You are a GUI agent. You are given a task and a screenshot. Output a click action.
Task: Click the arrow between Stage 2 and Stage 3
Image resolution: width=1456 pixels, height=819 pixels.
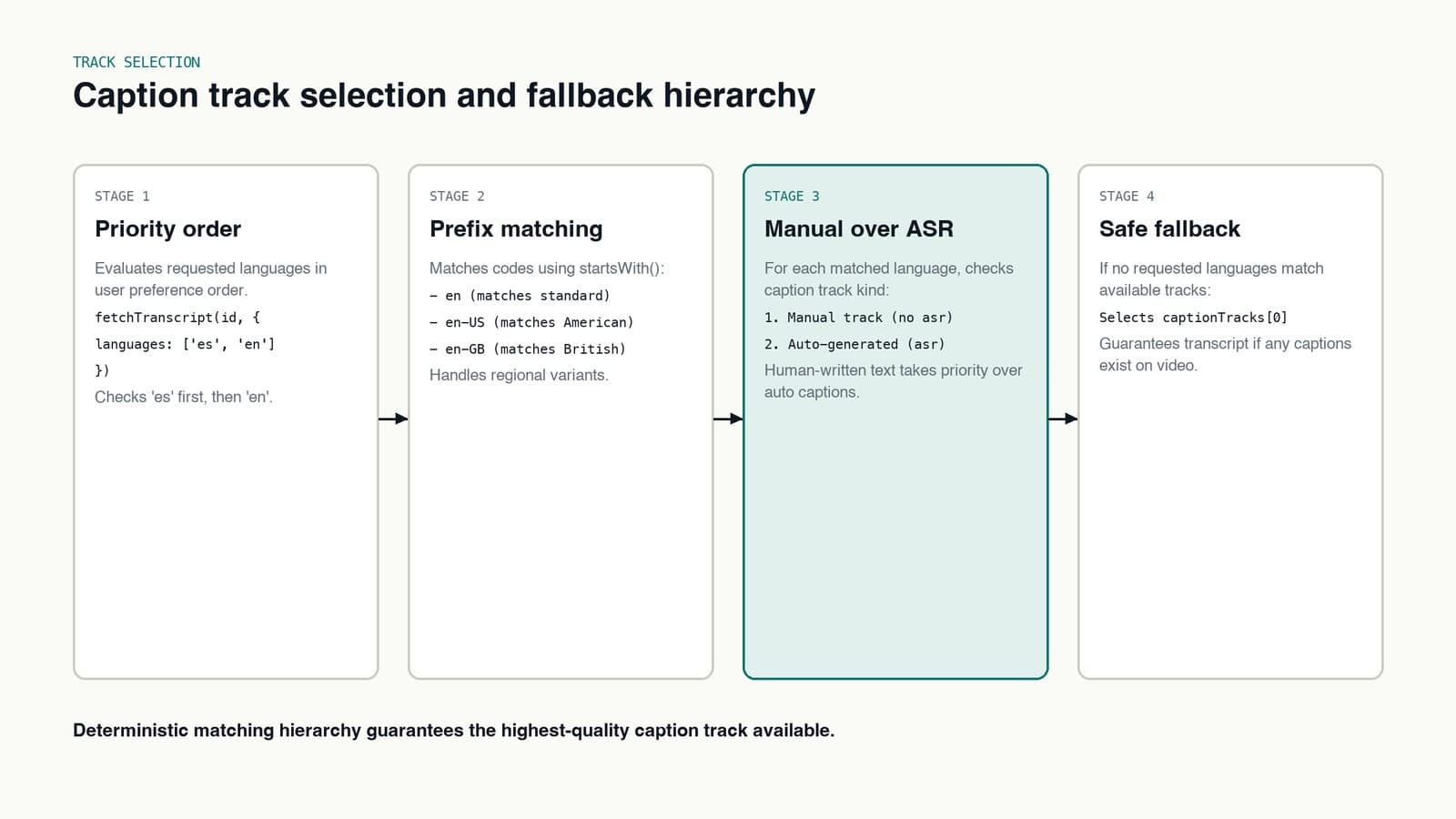(728, 419)
